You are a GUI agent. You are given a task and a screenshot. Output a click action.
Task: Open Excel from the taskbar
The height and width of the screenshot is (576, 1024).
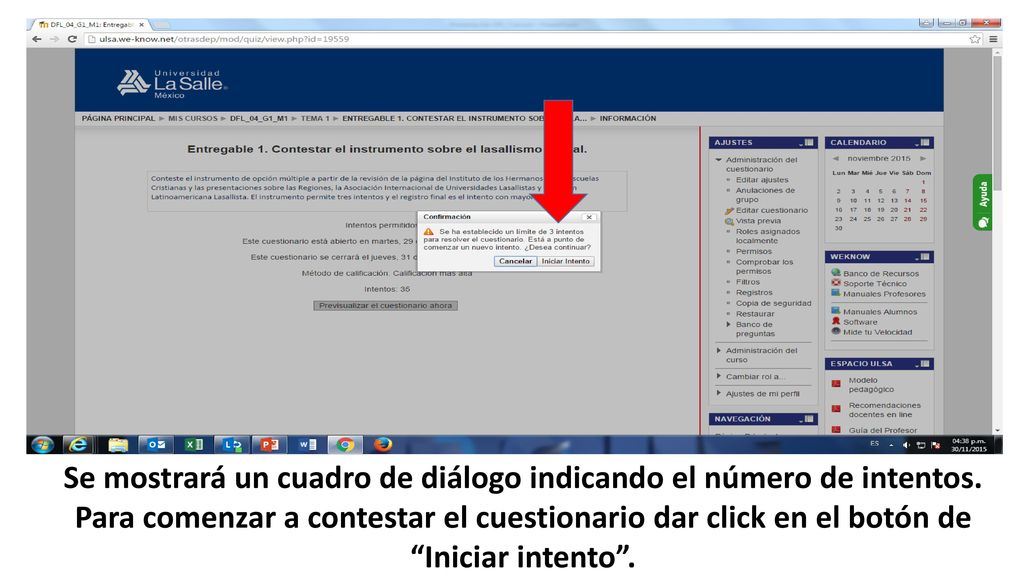[194, 445]
